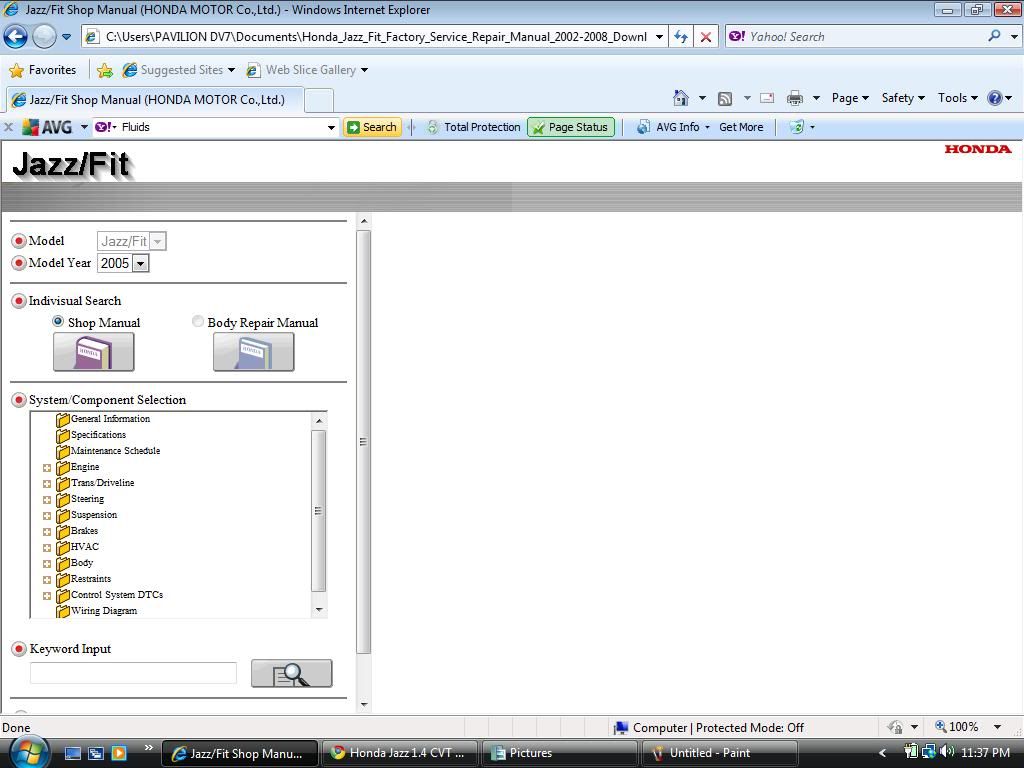Open the Suggested Sites link
Viewport: 1024px width, 768px height.
179,70
